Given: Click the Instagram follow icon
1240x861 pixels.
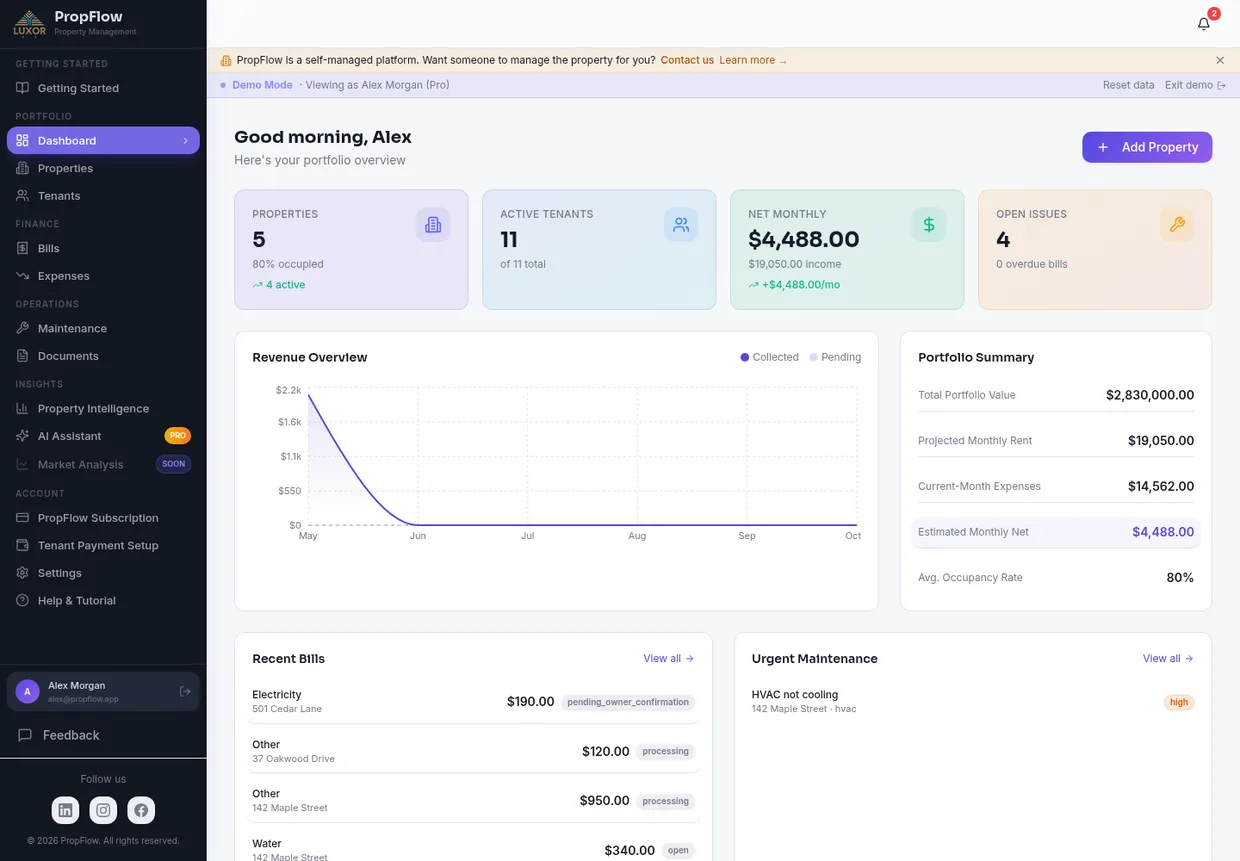Looking at the screenshot, I should (103, 810).
